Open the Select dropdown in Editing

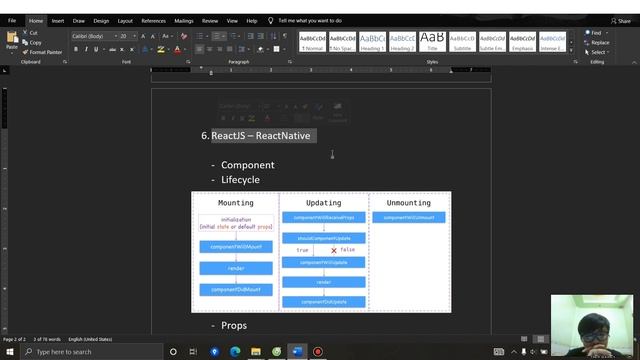pyautogui.click(x=597, y=52)
